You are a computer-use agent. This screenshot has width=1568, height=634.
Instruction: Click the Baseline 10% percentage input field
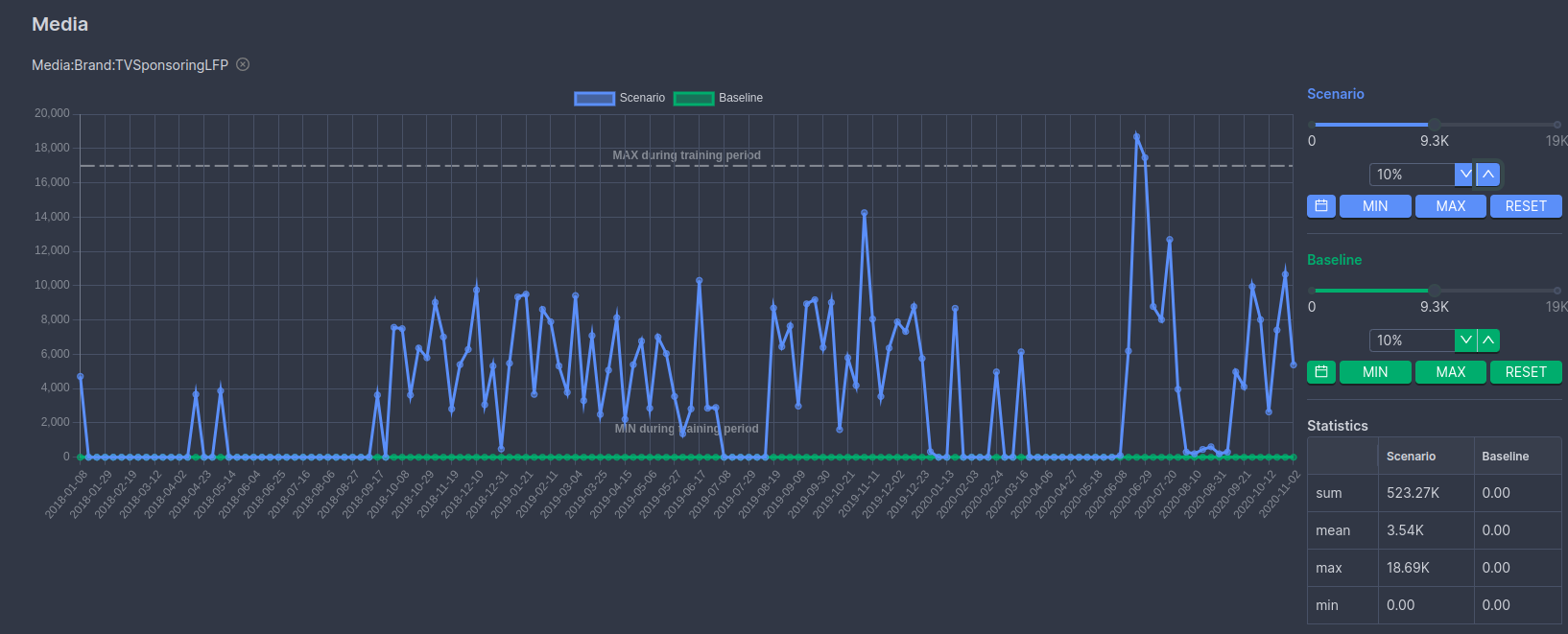(x=1411, y=340)
